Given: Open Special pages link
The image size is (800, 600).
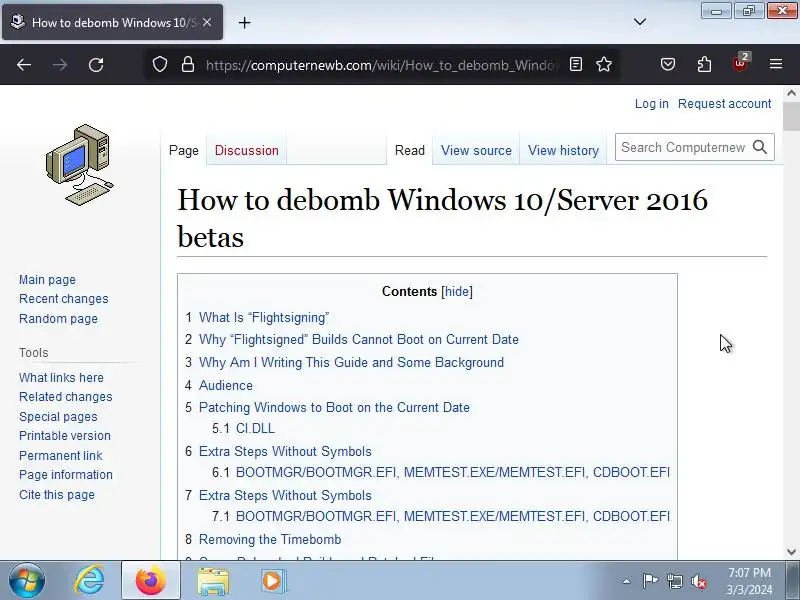Looking at the screenshot, I should click(58, 417).
